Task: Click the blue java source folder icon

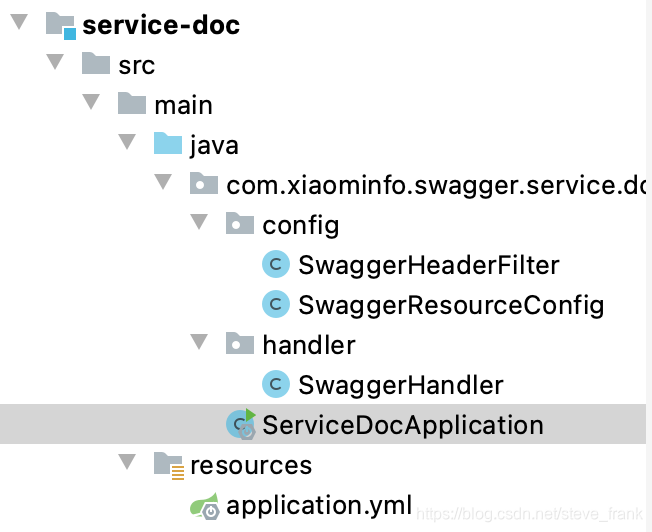Action: pos(168,144)
